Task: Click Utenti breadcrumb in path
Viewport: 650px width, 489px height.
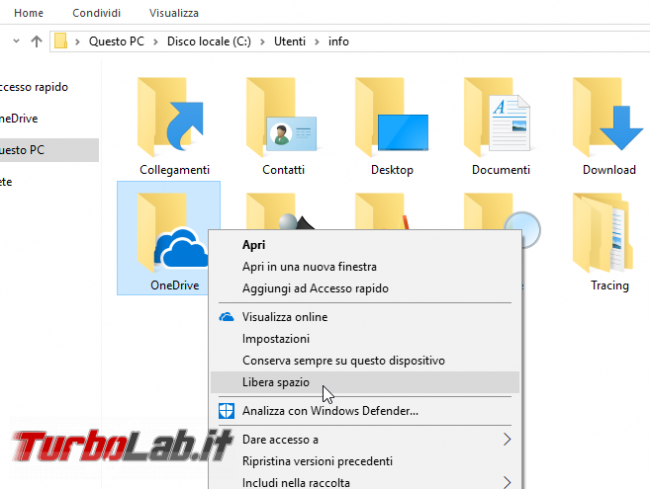Action: (x=289, y=41)
